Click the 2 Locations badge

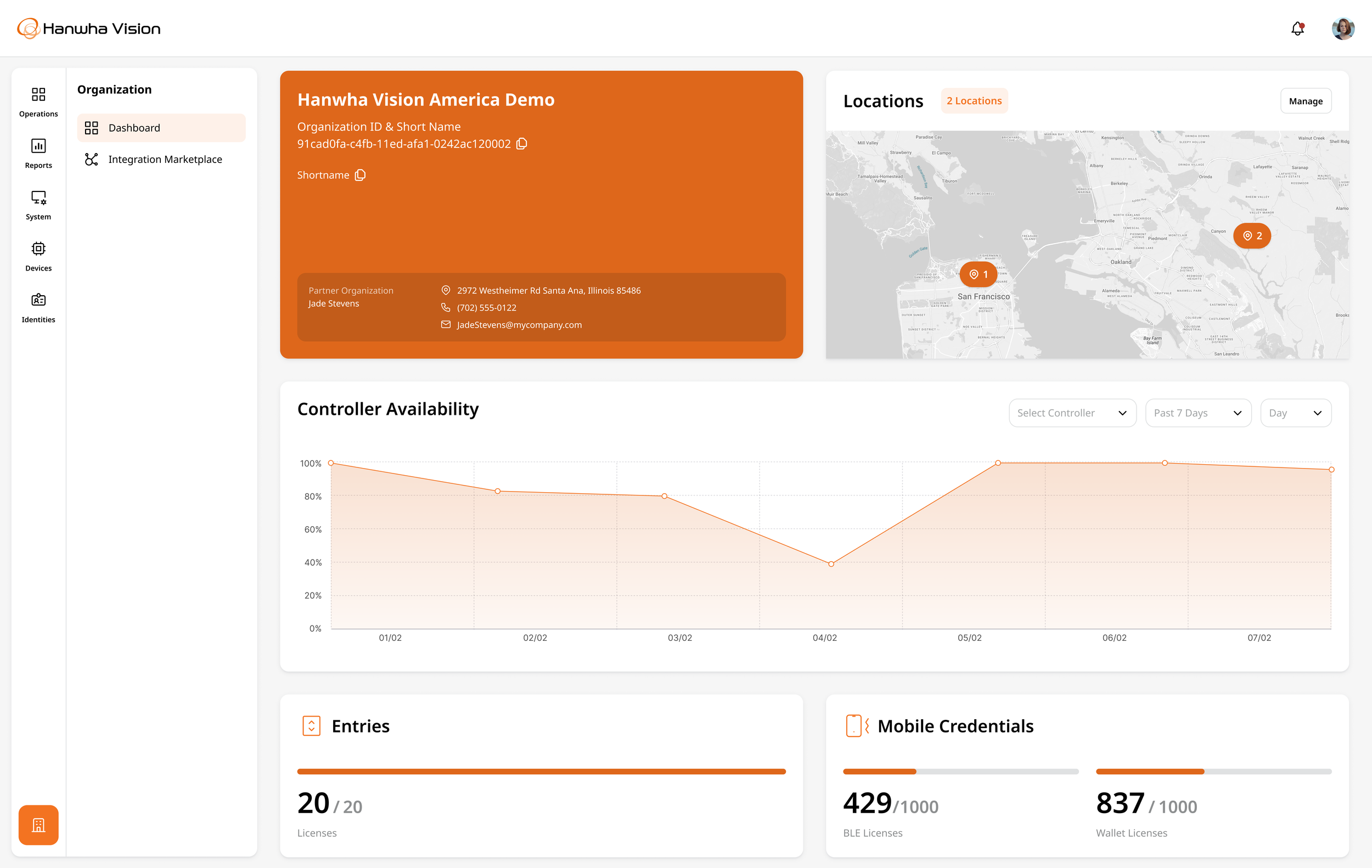(x=974, y=101)
